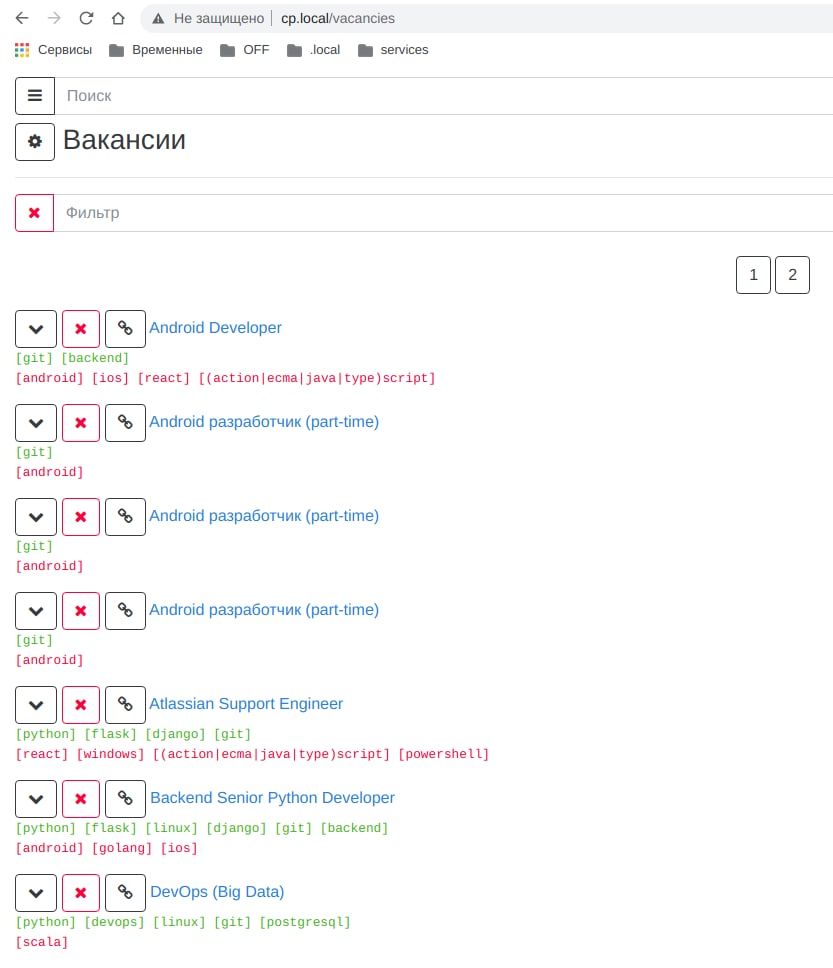
Task: Click [ios] tag under Backend Senior Python Developer
Action: (x=179, y=848)
